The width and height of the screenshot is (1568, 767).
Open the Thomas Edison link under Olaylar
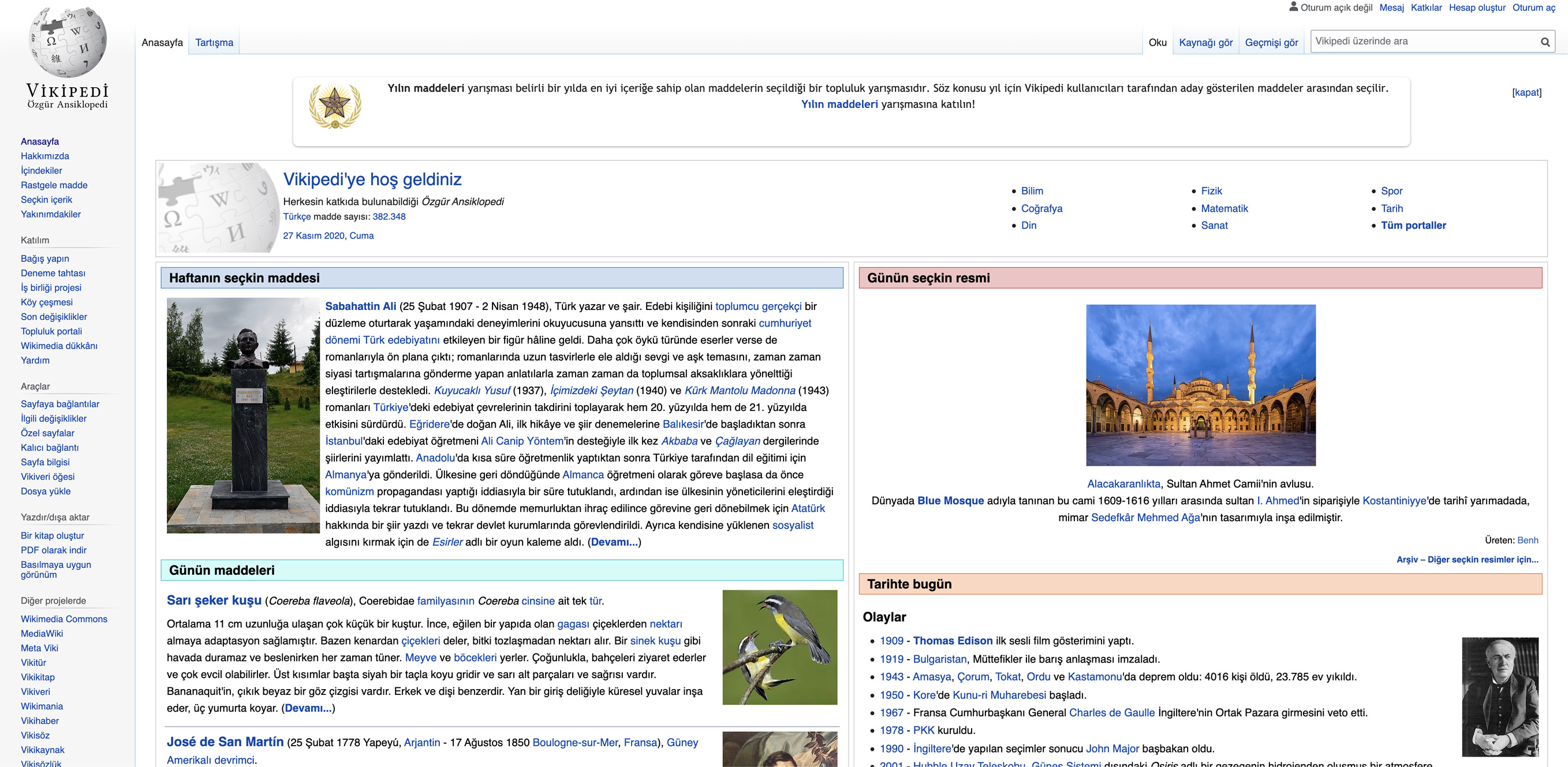click(x=953, y=641)
